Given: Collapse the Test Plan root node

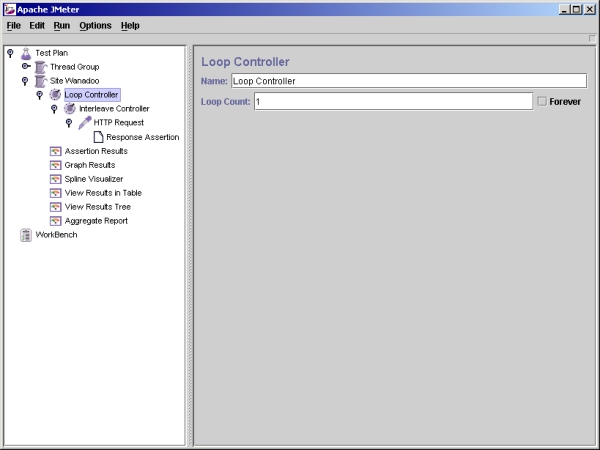Looking at the screenshot, I should tap(10, 53).
